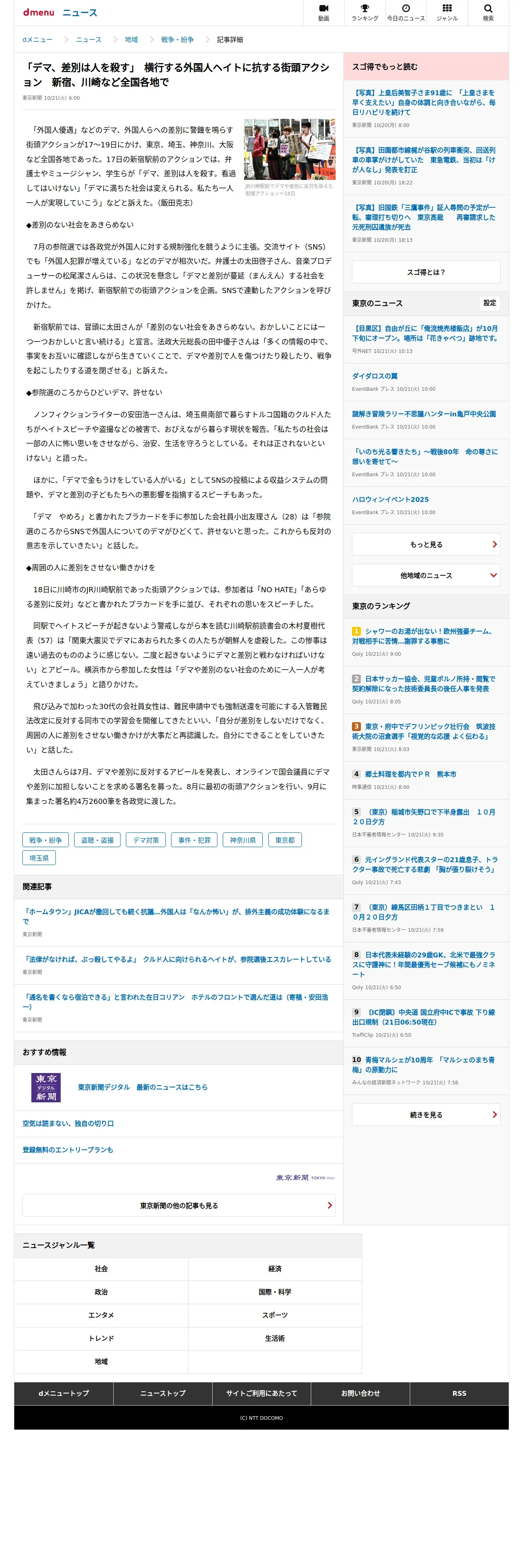Image resolution: width=523 pixels, height=1568 pixels.
Task: Click the スゴ得とは？ button
Action: [x=426, y=272]
